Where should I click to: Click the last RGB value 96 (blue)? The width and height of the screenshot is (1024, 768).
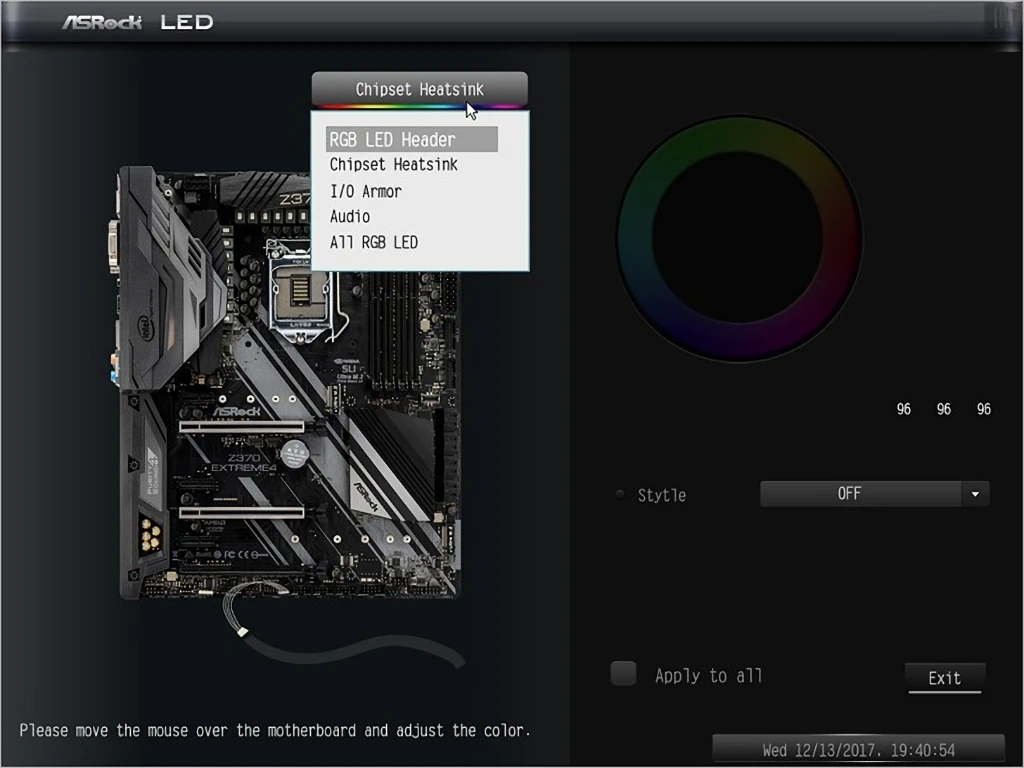[x=984, y=409]
